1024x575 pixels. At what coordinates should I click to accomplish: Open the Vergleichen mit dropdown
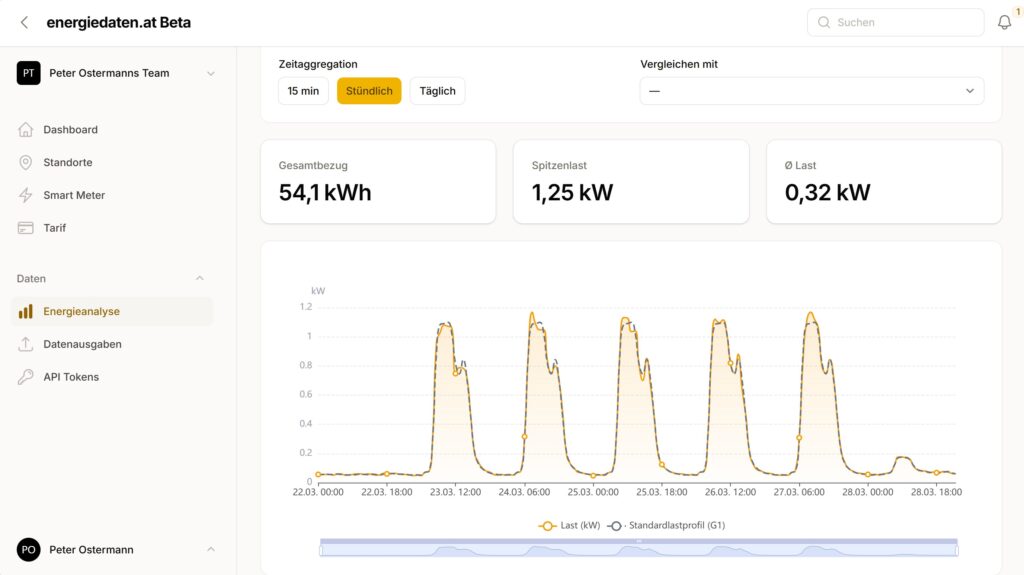(811, 91)
